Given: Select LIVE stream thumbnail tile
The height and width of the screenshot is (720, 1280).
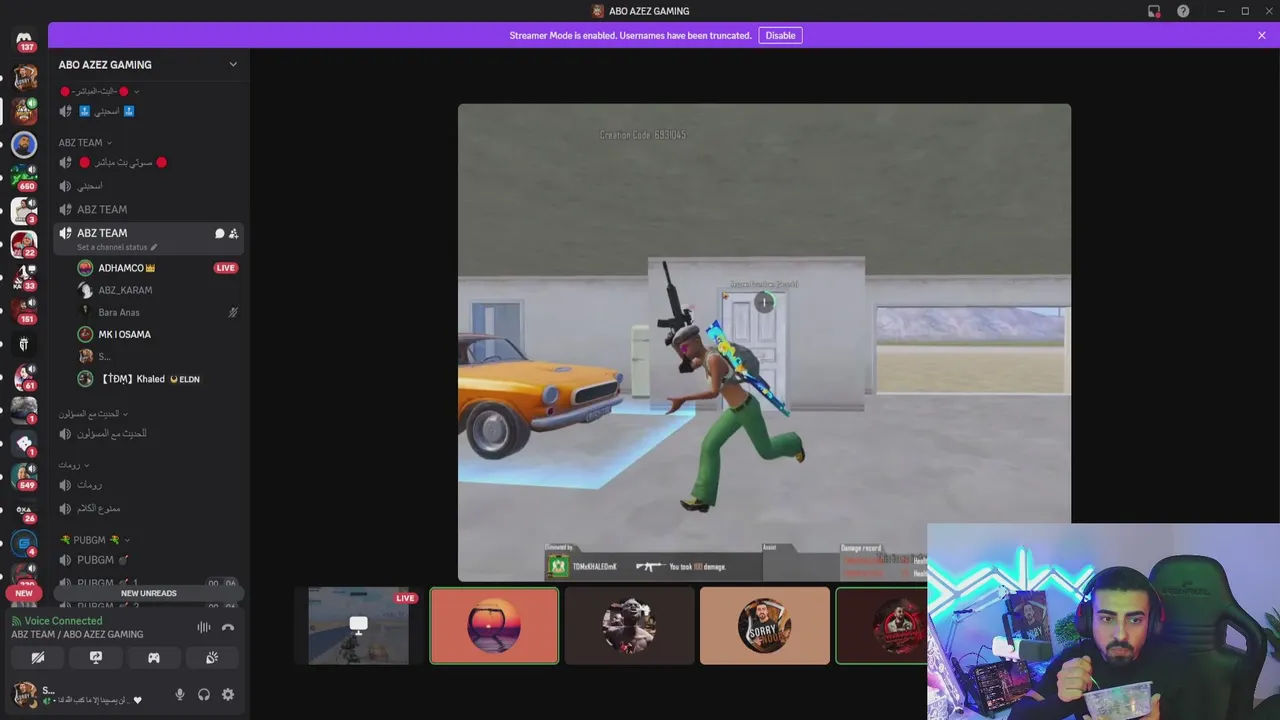Looking at the screenshot, I should [x=359, y=626].
